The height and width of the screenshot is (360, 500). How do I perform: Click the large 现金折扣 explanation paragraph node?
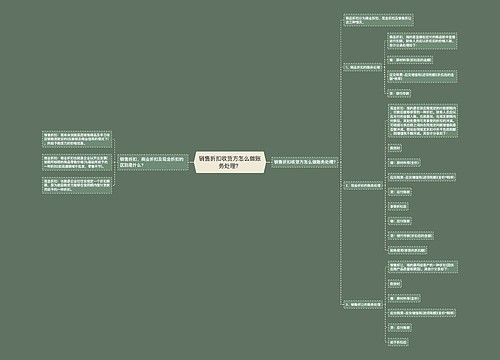pos(423,120)
